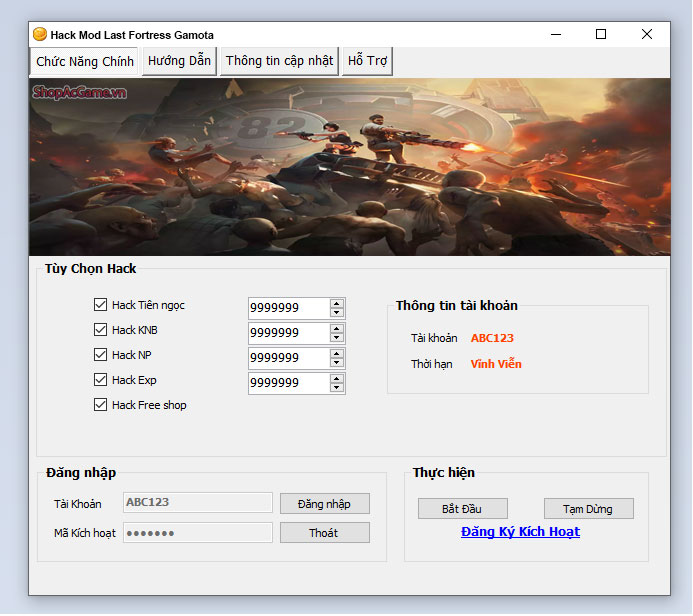Screen dimensions: 693x616
Task: Select the Hỗ Trợ tab
Action: click(x=367, y=61)
